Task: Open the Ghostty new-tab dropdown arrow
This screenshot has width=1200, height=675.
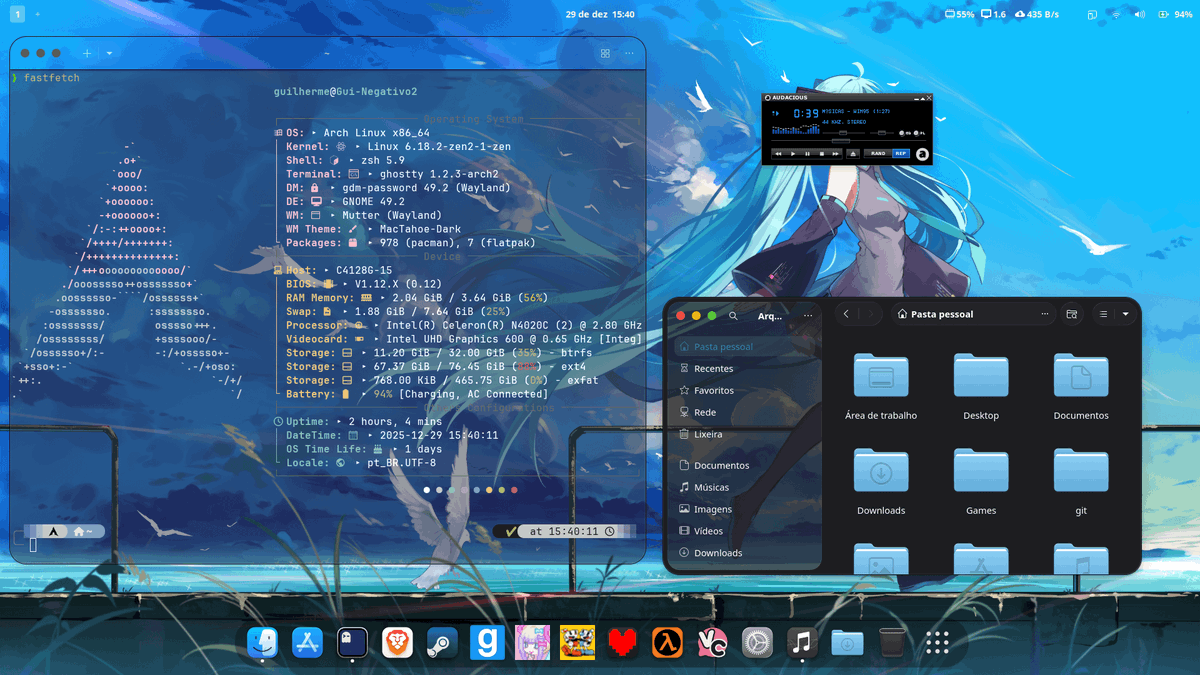Action: [x=109, y=53]
